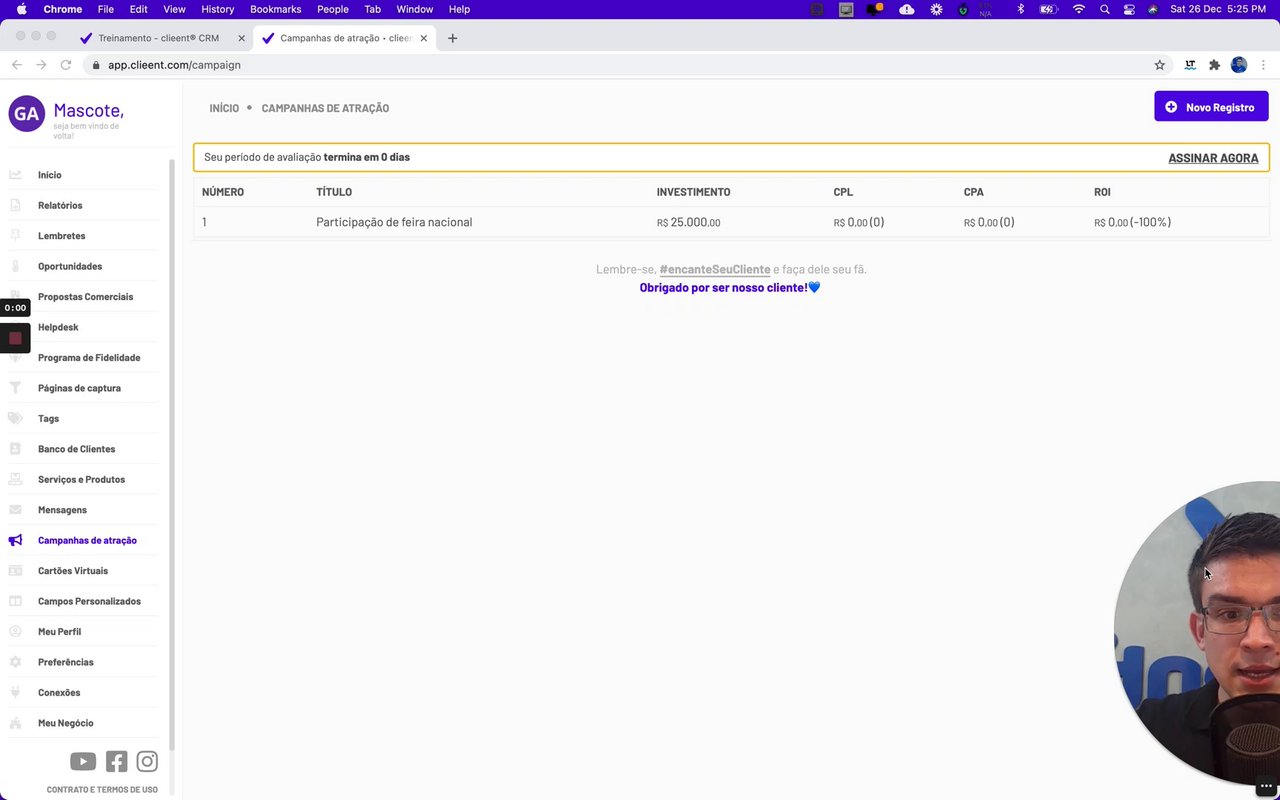Image resolution: width=1280 pixels, height=800 pixels.
Task: Click the Mensagens envelope icon
Action: (15, 510)
